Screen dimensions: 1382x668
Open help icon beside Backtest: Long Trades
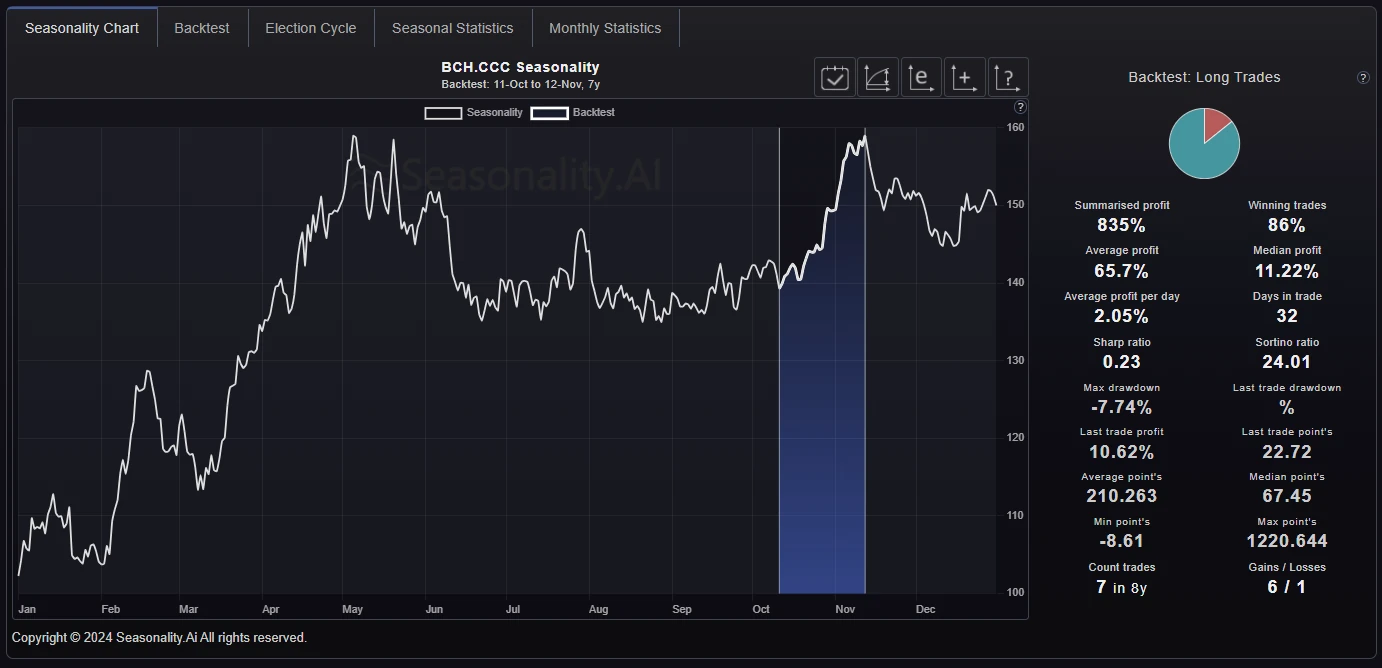point(1363,78)
